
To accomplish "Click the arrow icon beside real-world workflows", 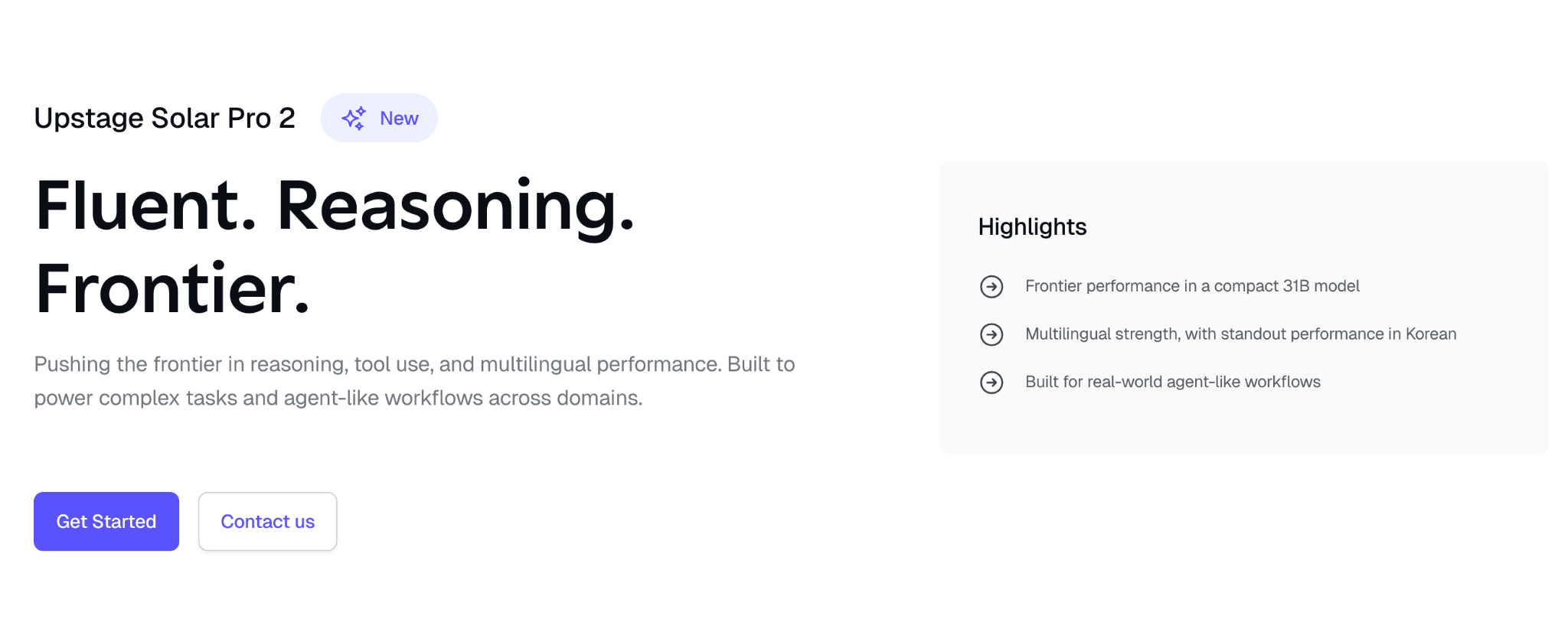I will [991, 382].
